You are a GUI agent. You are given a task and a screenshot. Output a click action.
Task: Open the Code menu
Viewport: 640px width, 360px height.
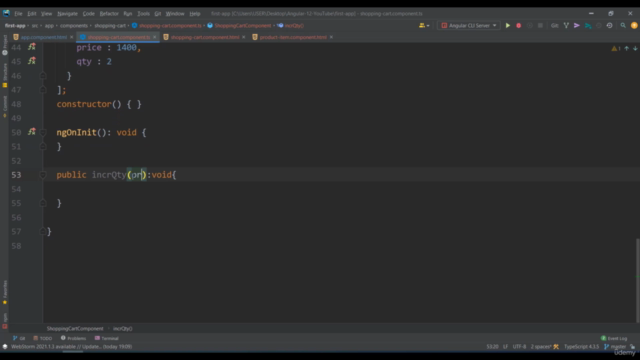(x=89, y=13)
